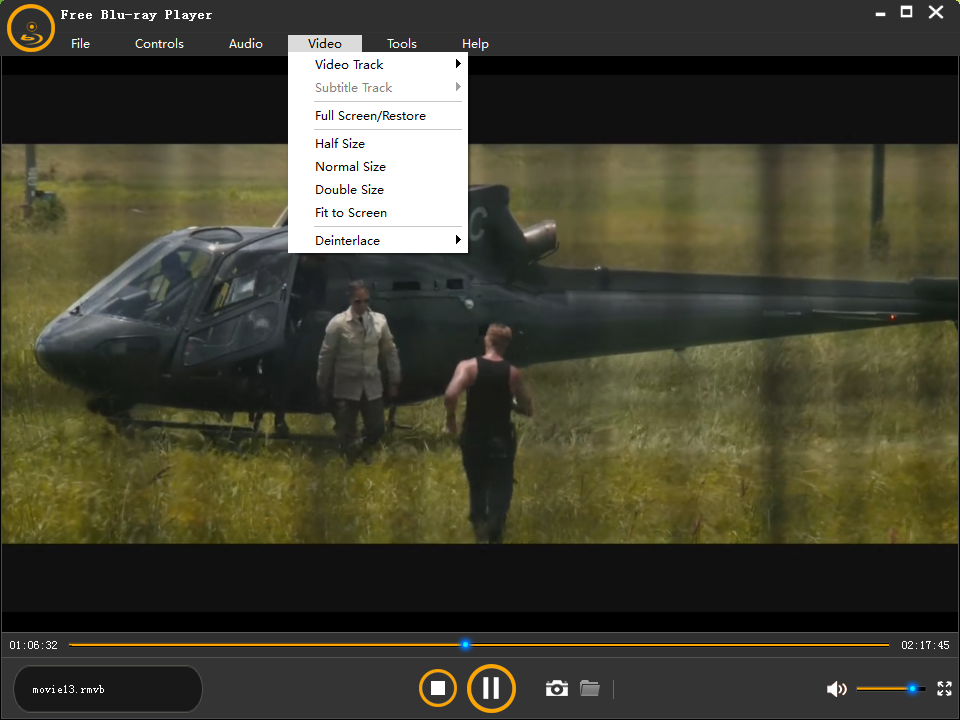Select Fit to Screen option

pos(378,213)
